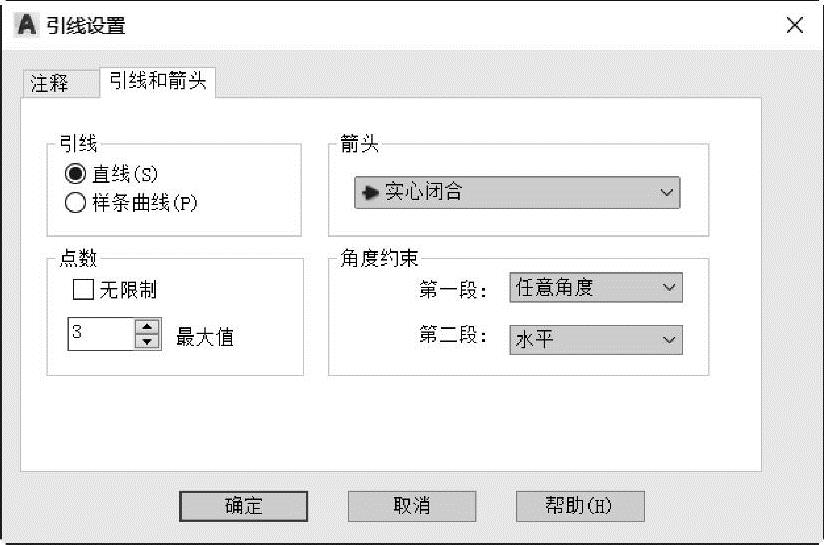Click the 确定 button

(x=243, y=506)
